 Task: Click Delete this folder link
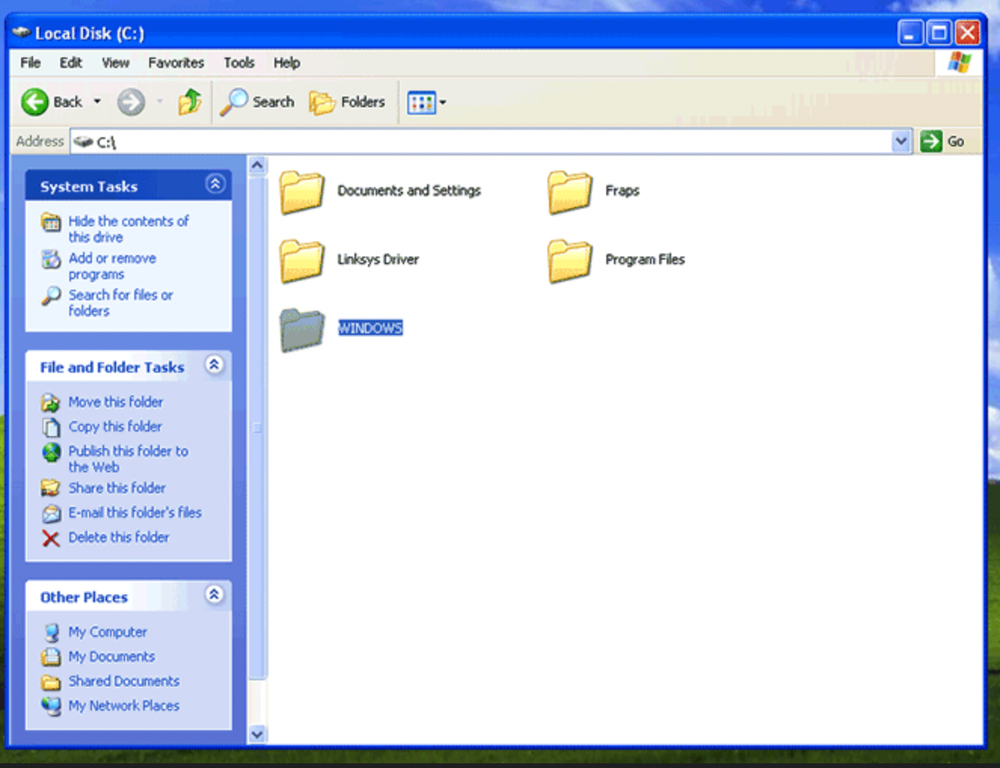pos(119,537)
